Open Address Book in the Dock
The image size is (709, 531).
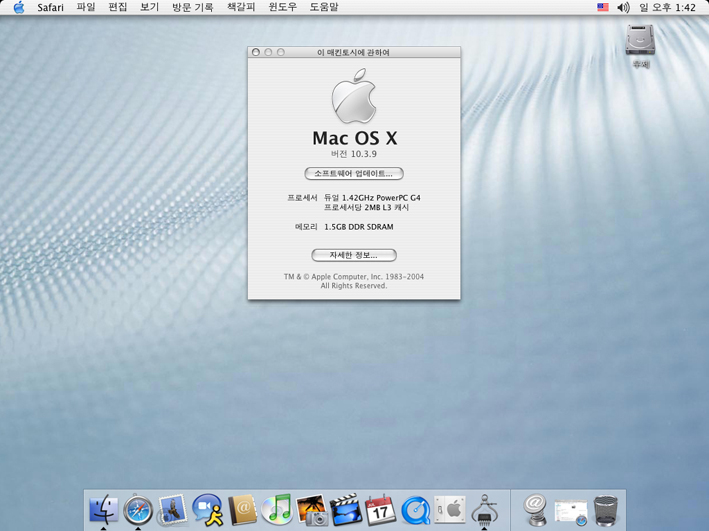coord(242,510)
